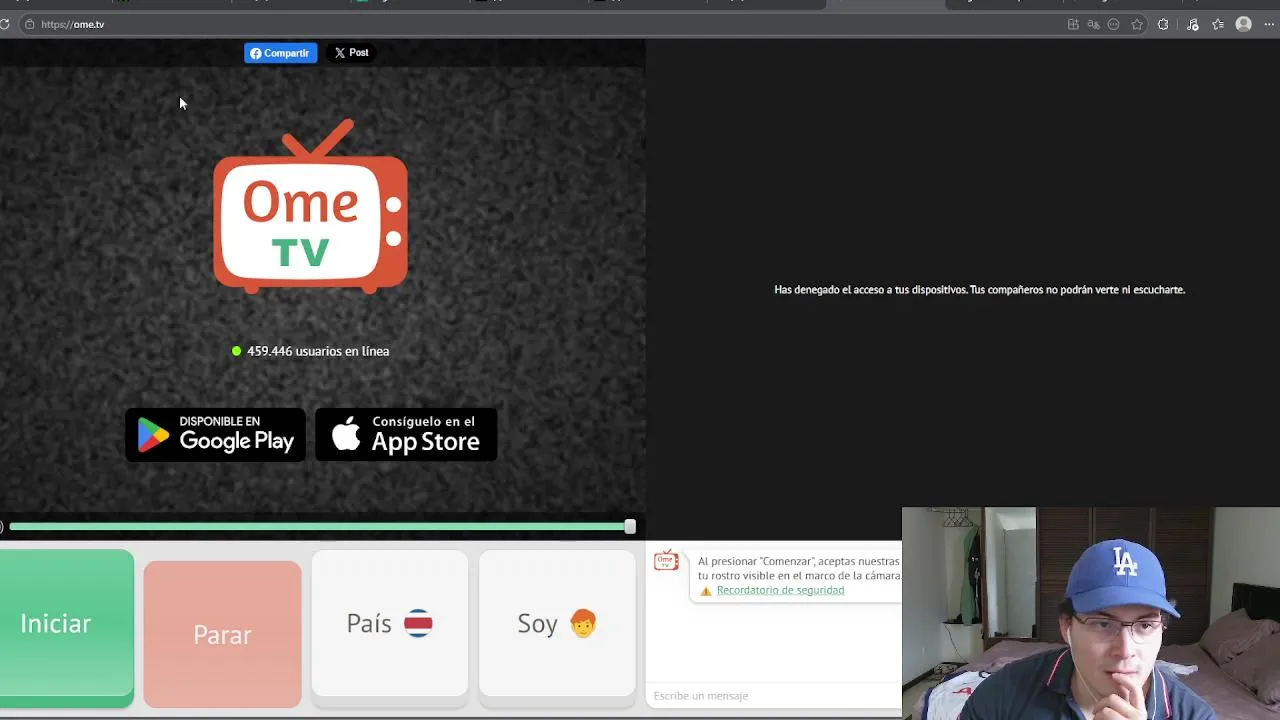
Task: Click the Ome TV logo
Action: [x=310, y=206]
